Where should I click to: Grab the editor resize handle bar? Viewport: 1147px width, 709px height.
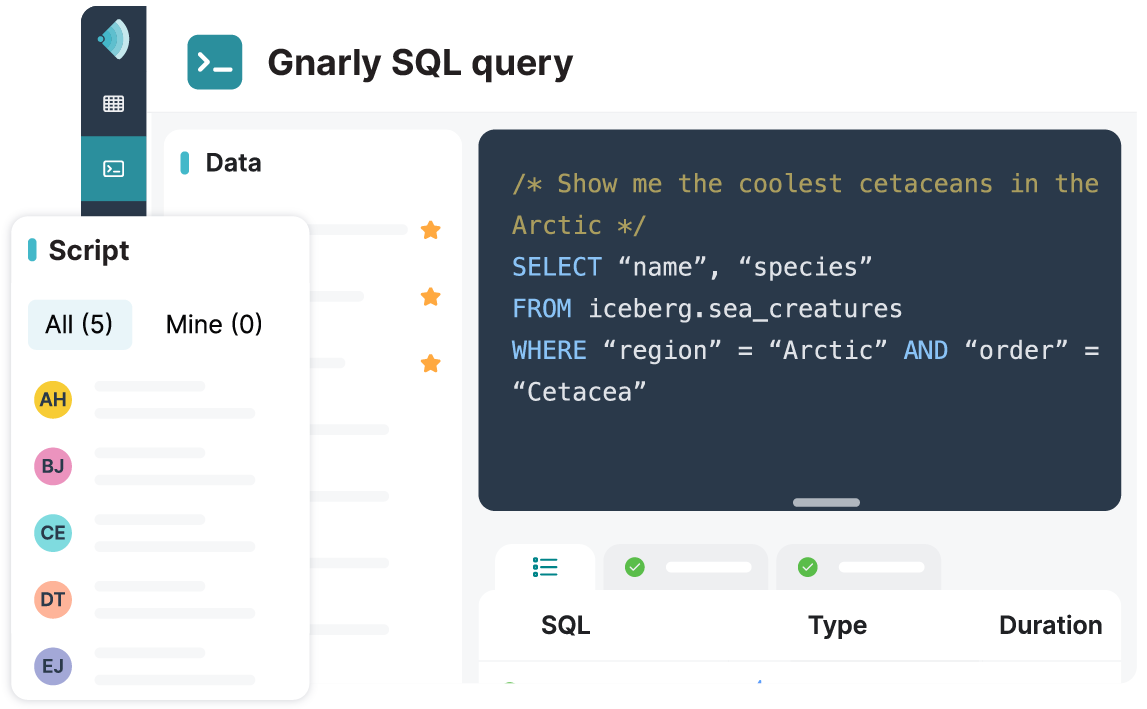pyautogui.click(x=826, y=502)
